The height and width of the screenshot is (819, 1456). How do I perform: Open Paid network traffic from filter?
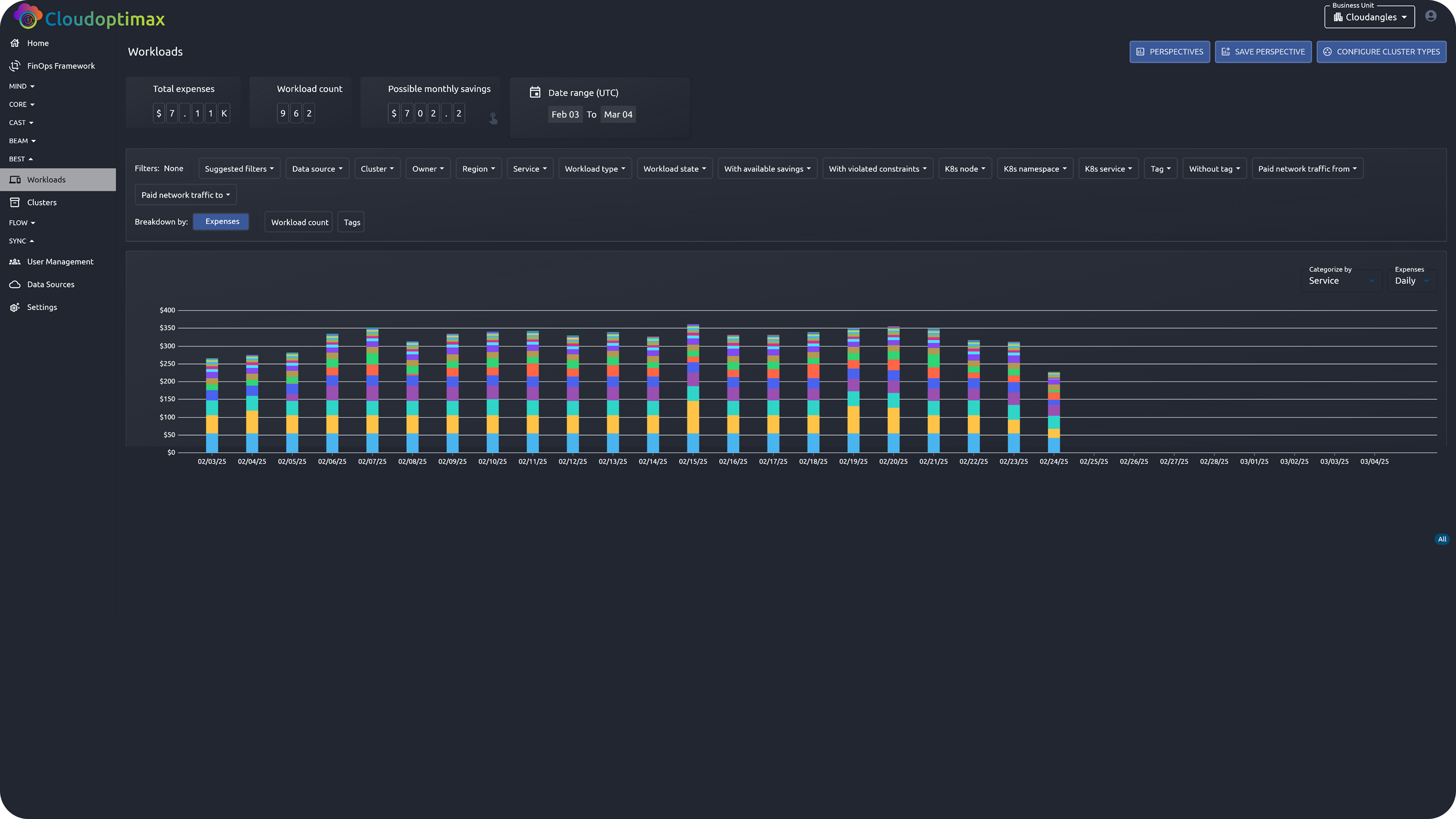pyautogui.click(x=1307, y=169)
